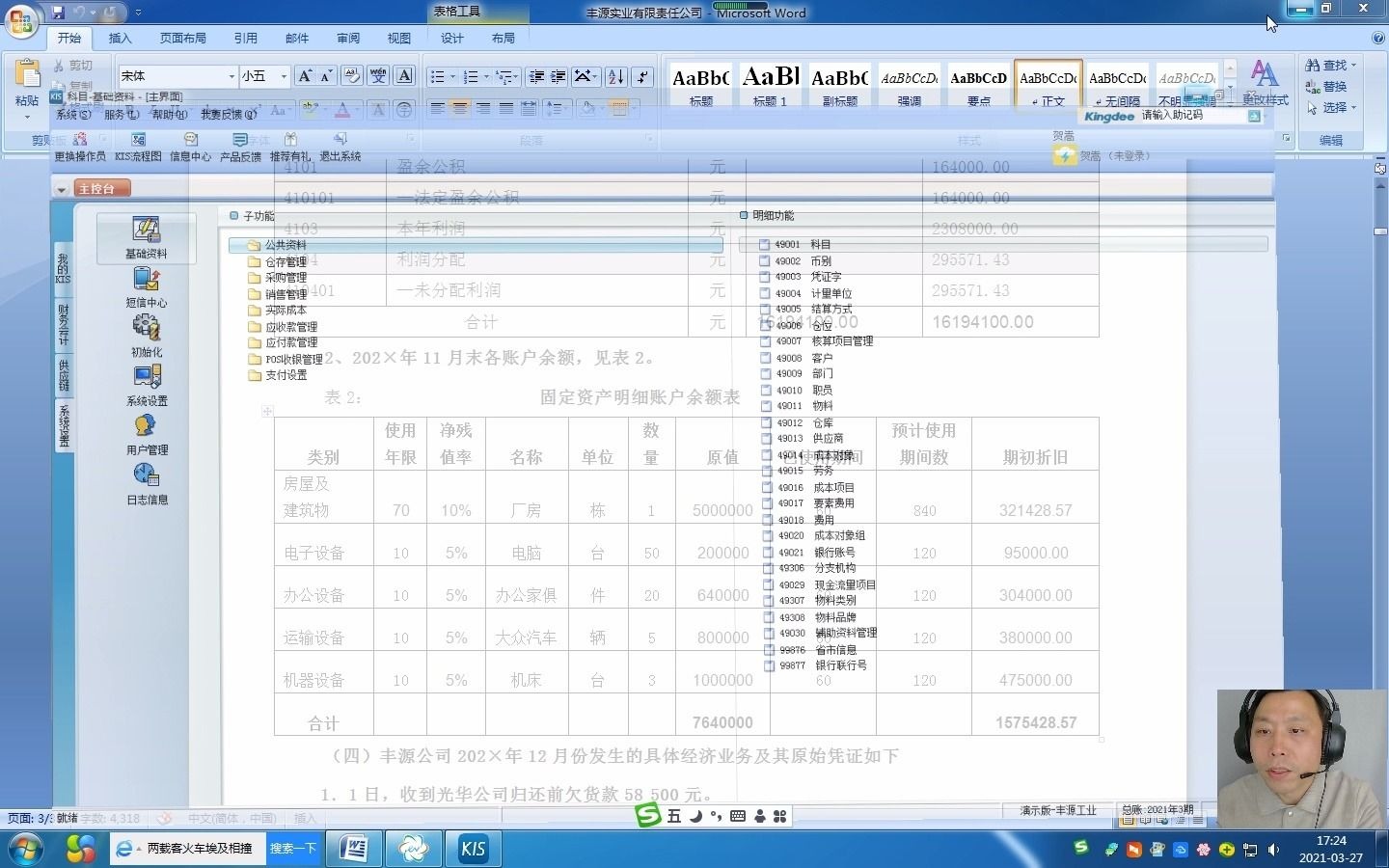Click Word 粘贴 paste icon
This screenshot has width=1389, height=868.
(x=27, y=74)
